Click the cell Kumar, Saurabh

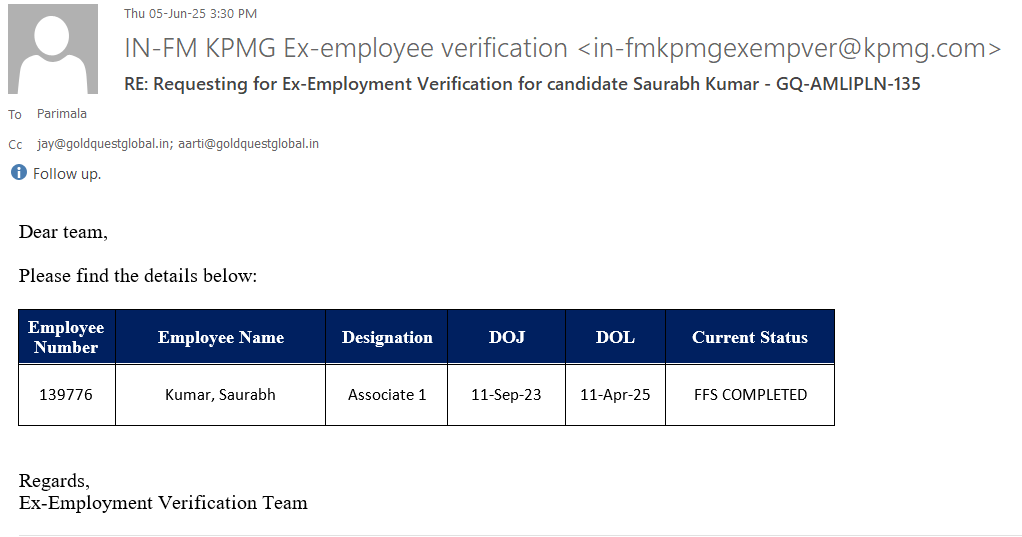220,395
